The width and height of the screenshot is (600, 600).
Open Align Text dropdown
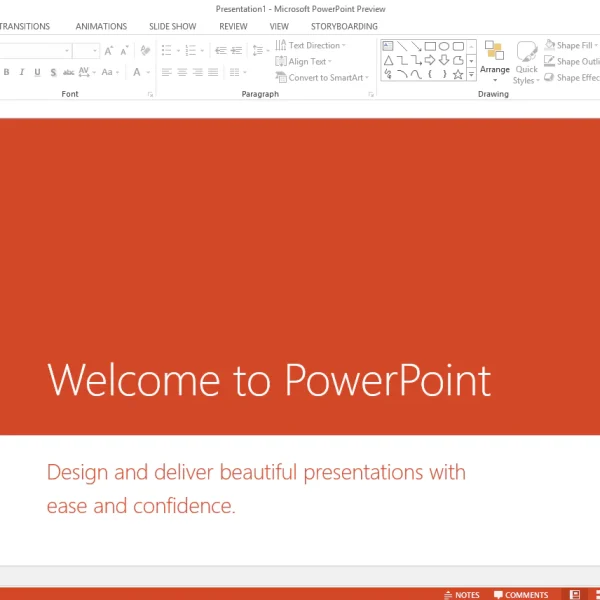tap(303, 61)
